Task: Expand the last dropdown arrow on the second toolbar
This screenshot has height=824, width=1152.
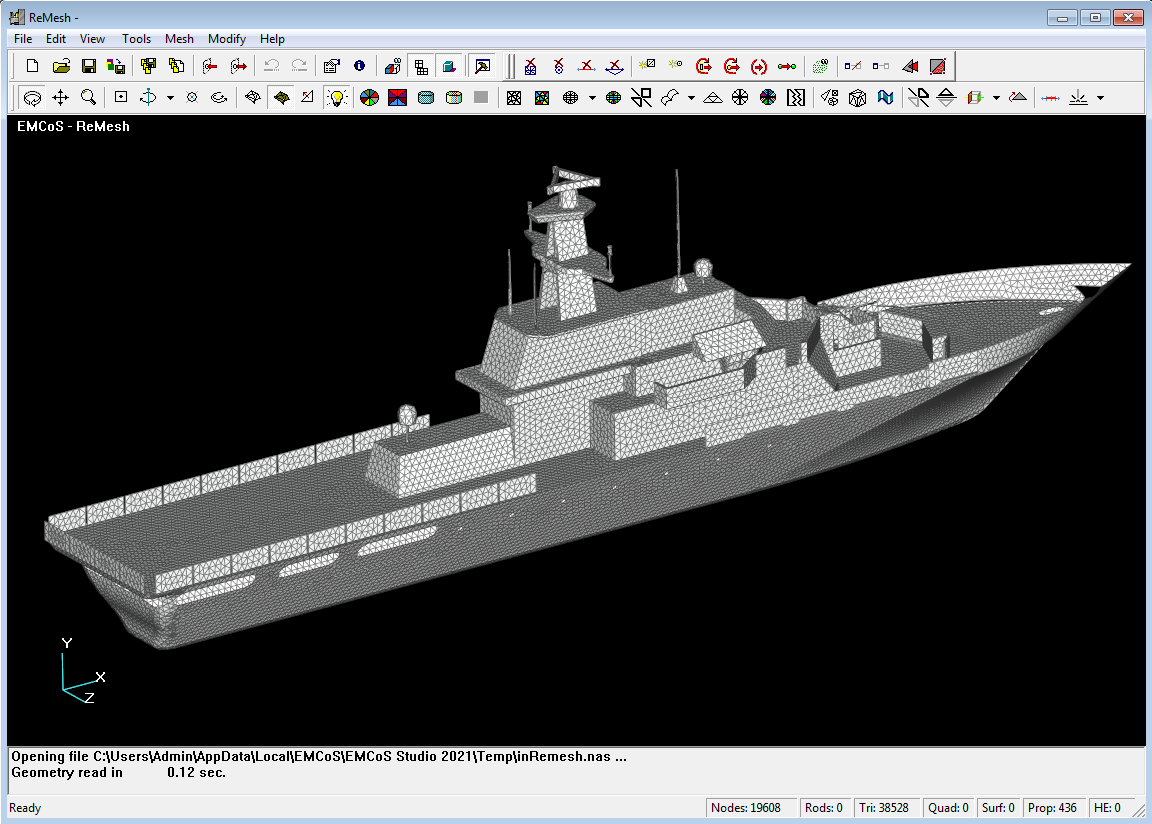Action: [x=1100, y=98]
